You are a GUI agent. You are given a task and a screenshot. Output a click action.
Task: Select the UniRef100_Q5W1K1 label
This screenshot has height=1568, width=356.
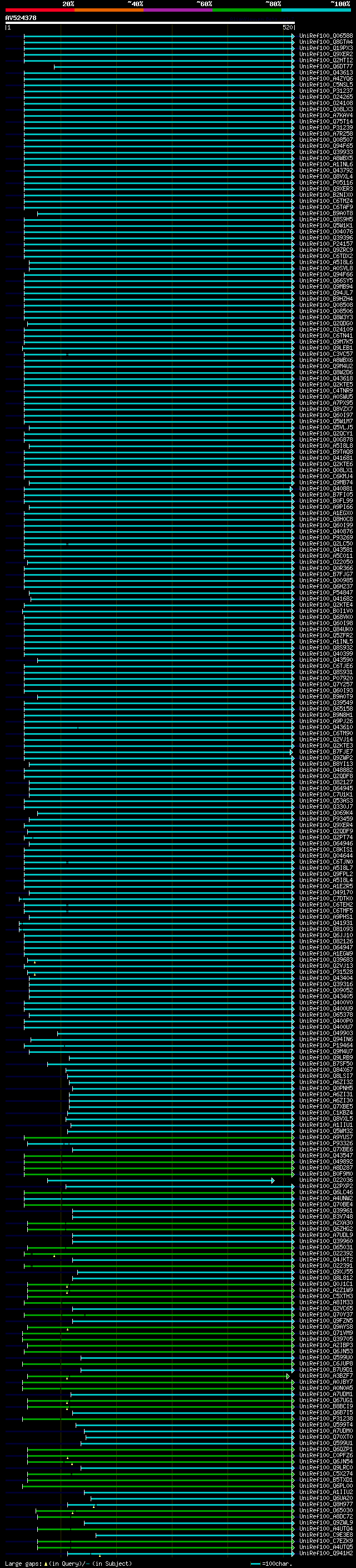(x=326, y=225)
